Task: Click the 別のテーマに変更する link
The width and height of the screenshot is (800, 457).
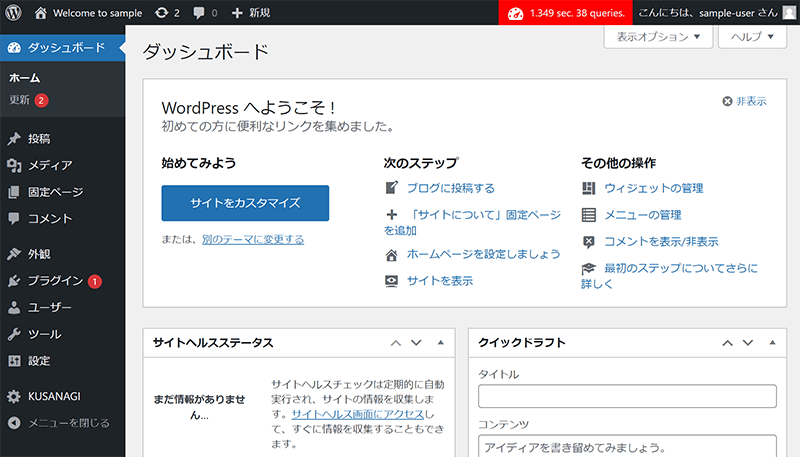Action: coord(252,240)
